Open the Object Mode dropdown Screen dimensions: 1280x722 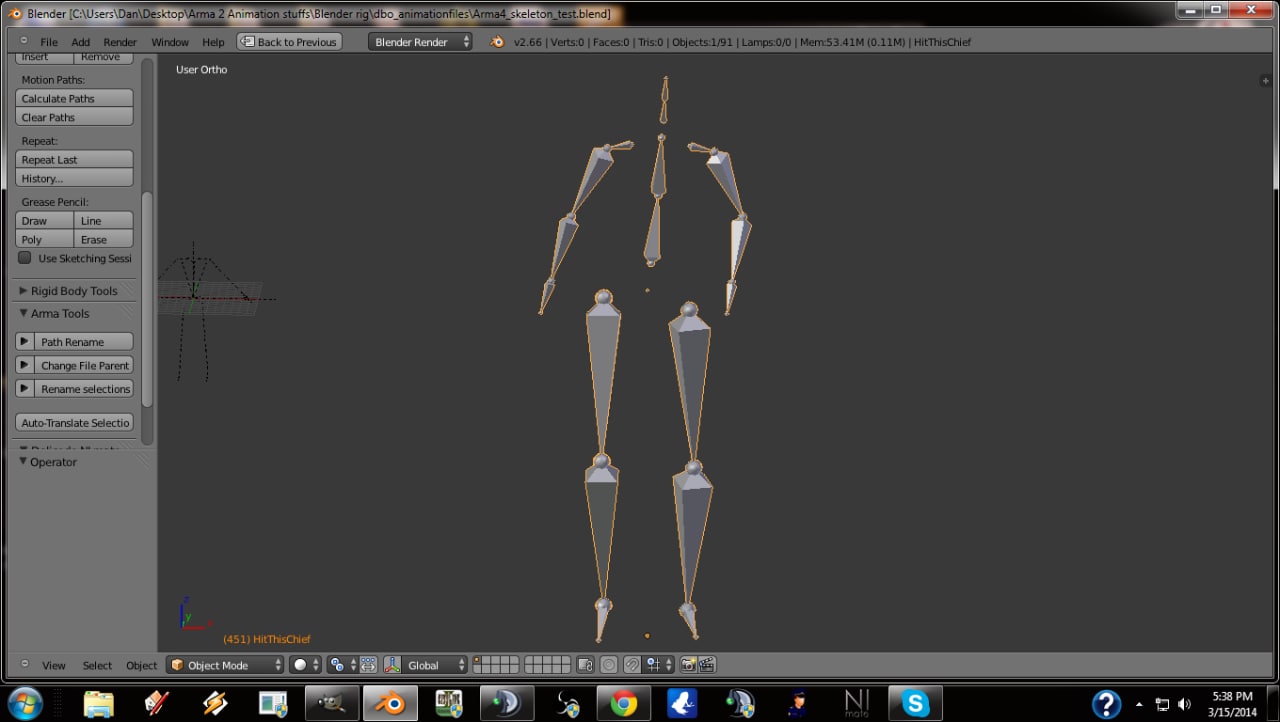pyautogui.click(x=226, y=665)
